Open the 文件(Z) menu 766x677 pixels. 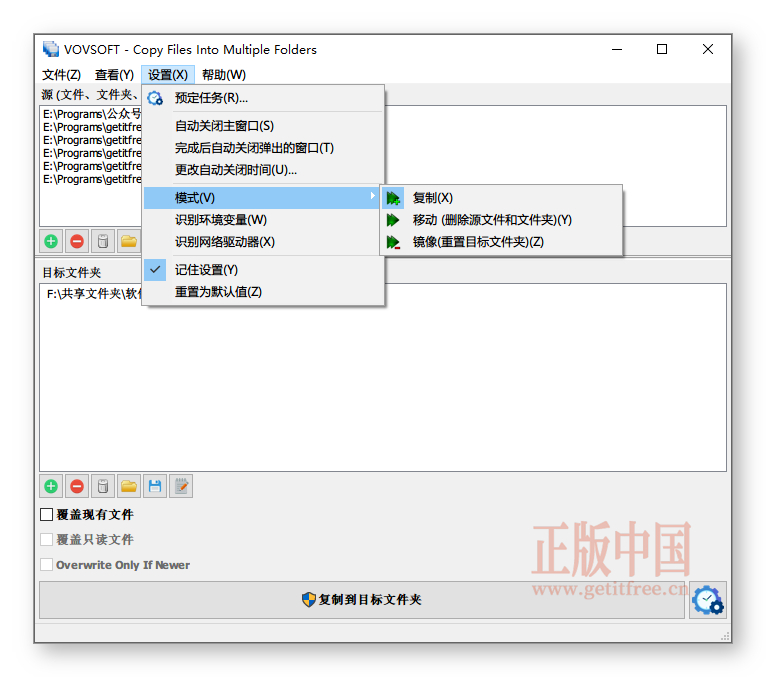pyautogui.click(x=62, y=75)
